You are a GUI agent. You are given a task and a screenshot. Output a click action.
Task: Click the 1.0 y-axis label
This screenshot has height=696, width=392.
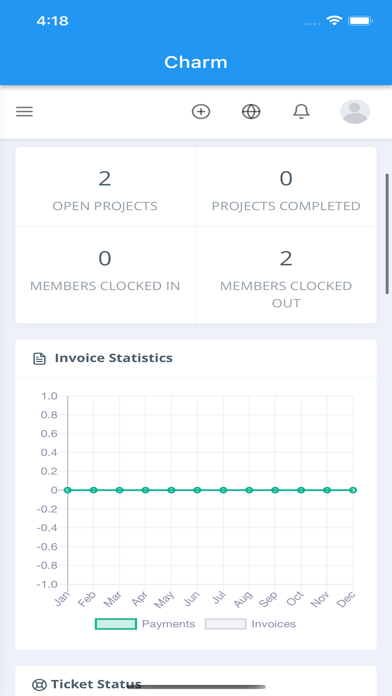[x=49, y=396]
